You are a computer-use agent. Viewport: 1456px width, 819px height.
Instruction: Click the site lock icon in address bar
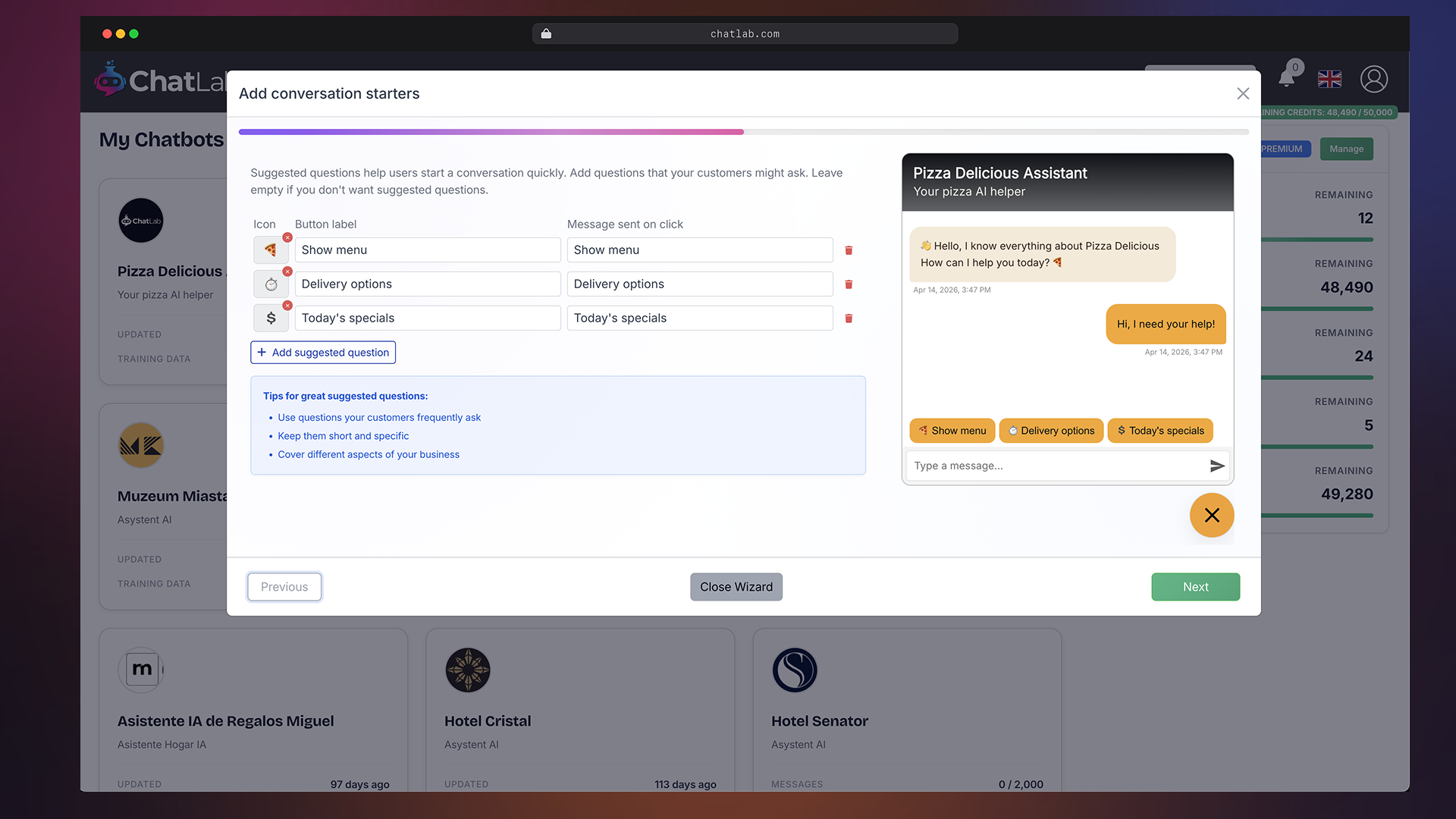tap(546, 33)
